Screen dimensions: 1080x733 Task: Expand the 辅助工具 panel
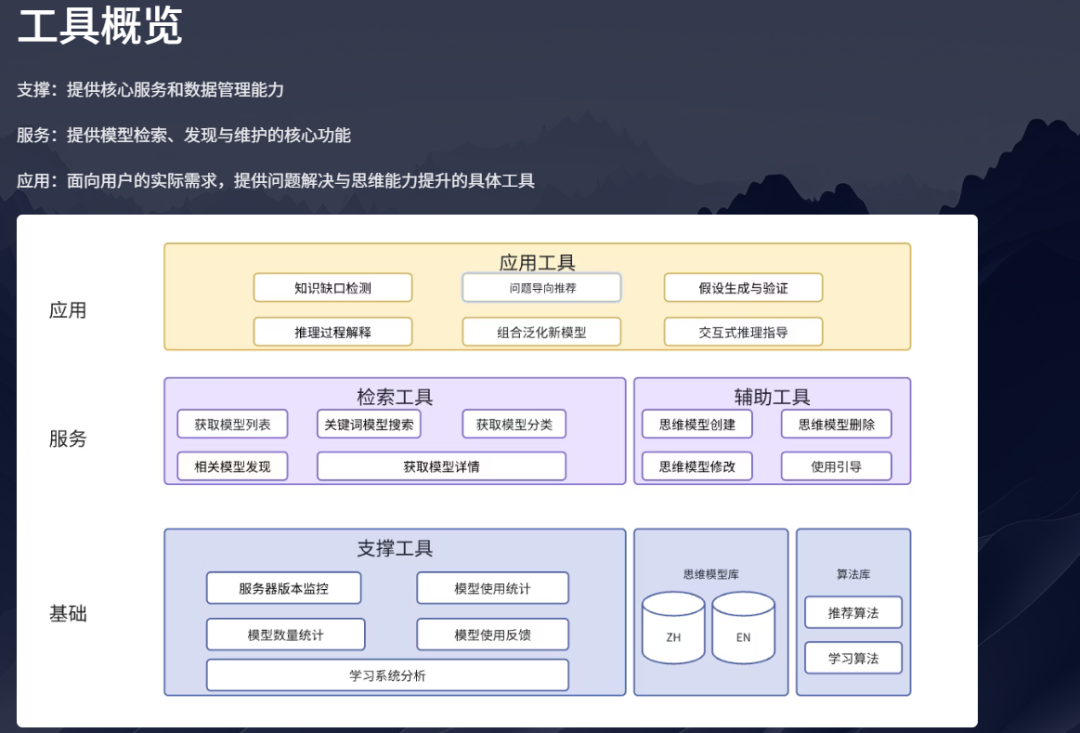[772, 395]
